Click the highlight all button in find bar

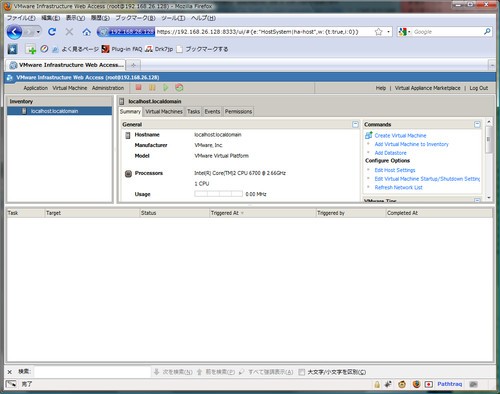pos(266,372)
